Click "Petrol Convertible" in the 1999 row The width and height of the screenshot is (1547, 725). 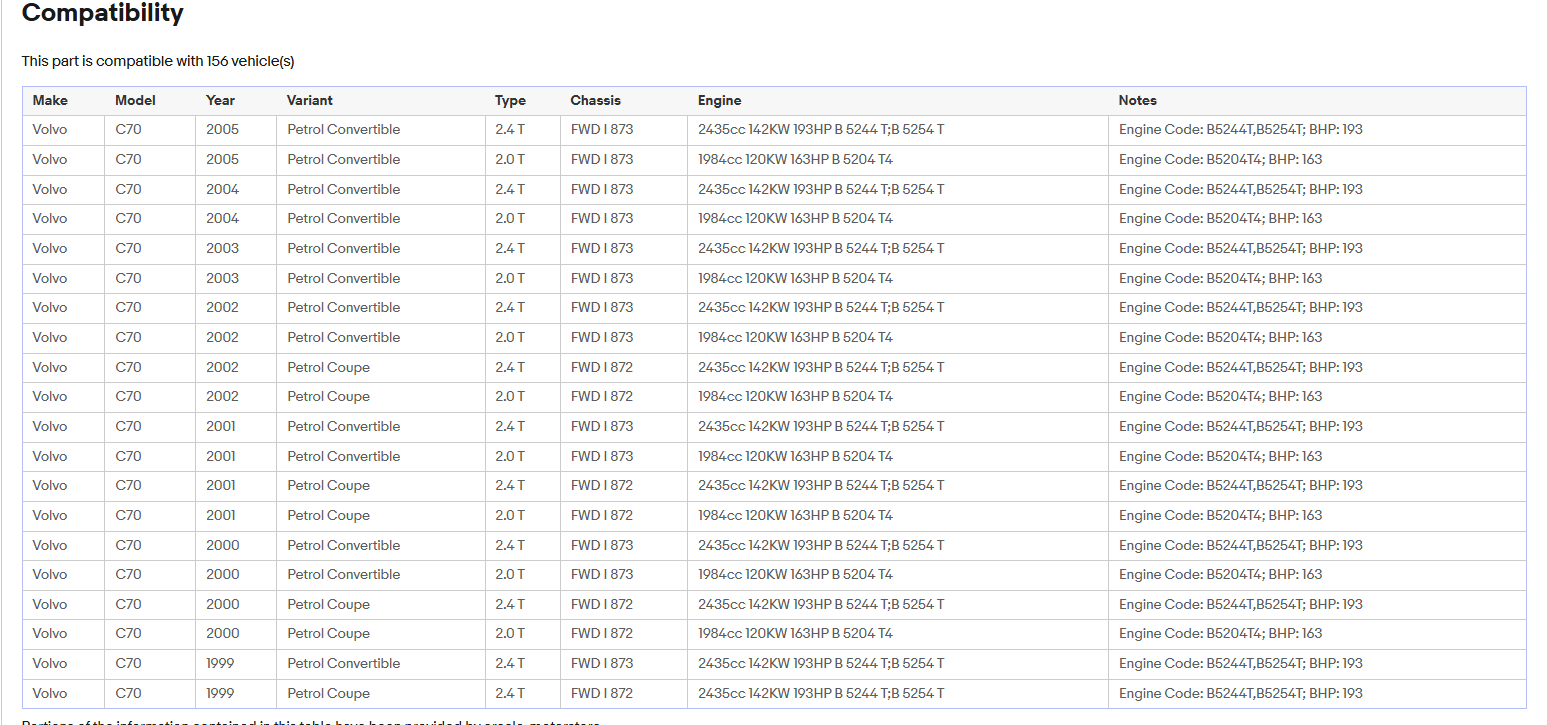click(x=343, y=663)
